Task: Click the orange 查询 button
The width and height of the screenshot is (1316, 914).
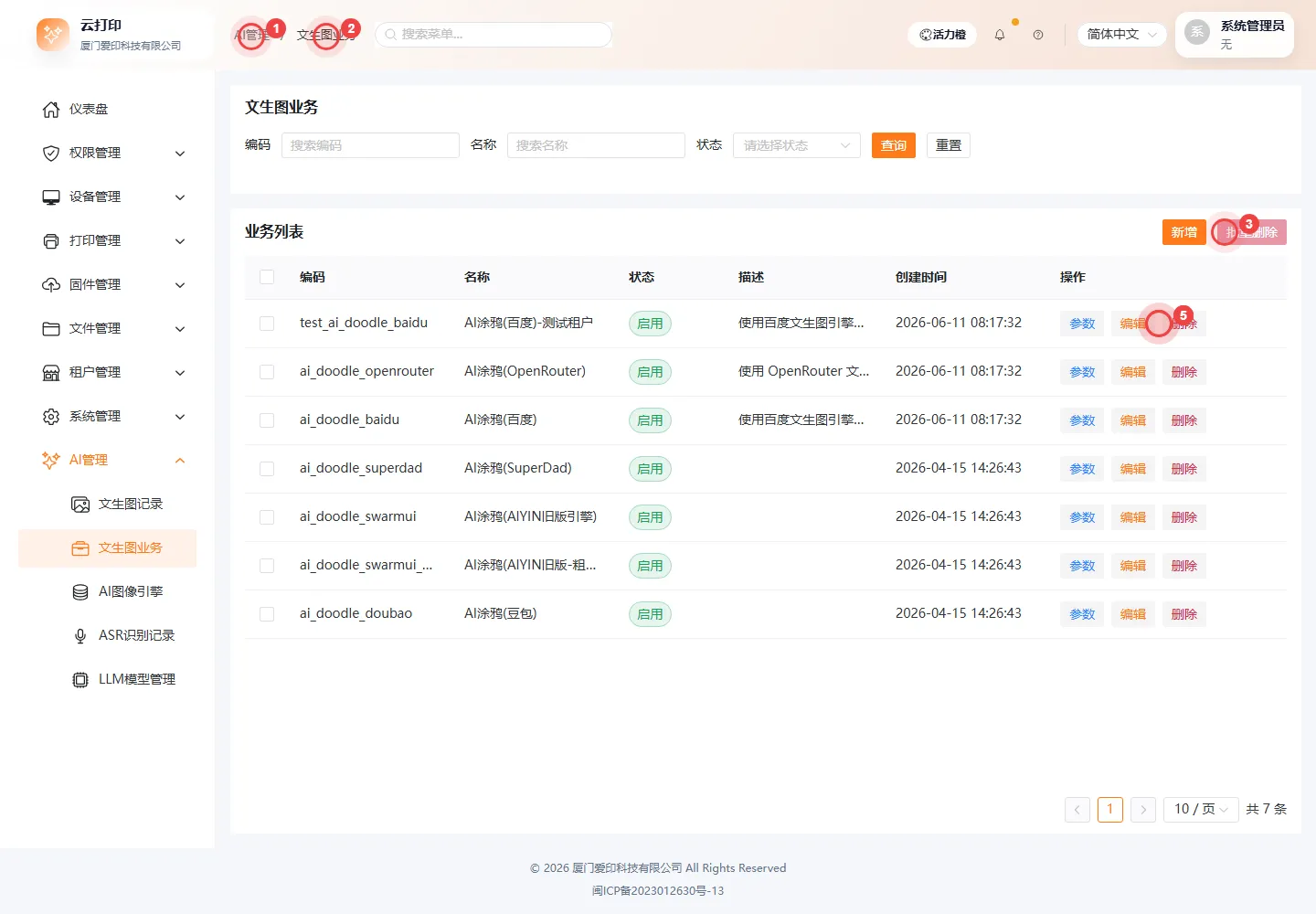Action: [894, 145]
